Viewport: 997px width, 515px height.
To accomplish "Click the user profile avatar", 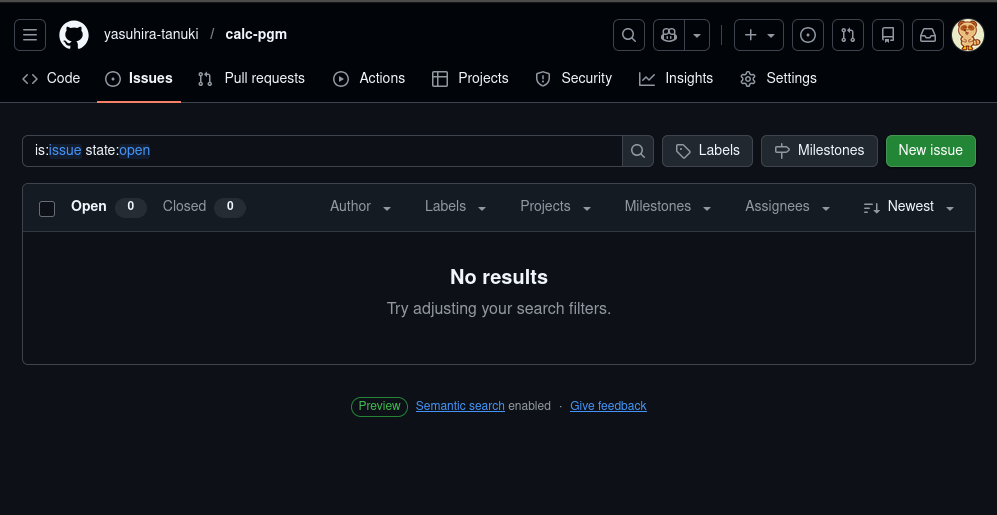I will [967, 35].
